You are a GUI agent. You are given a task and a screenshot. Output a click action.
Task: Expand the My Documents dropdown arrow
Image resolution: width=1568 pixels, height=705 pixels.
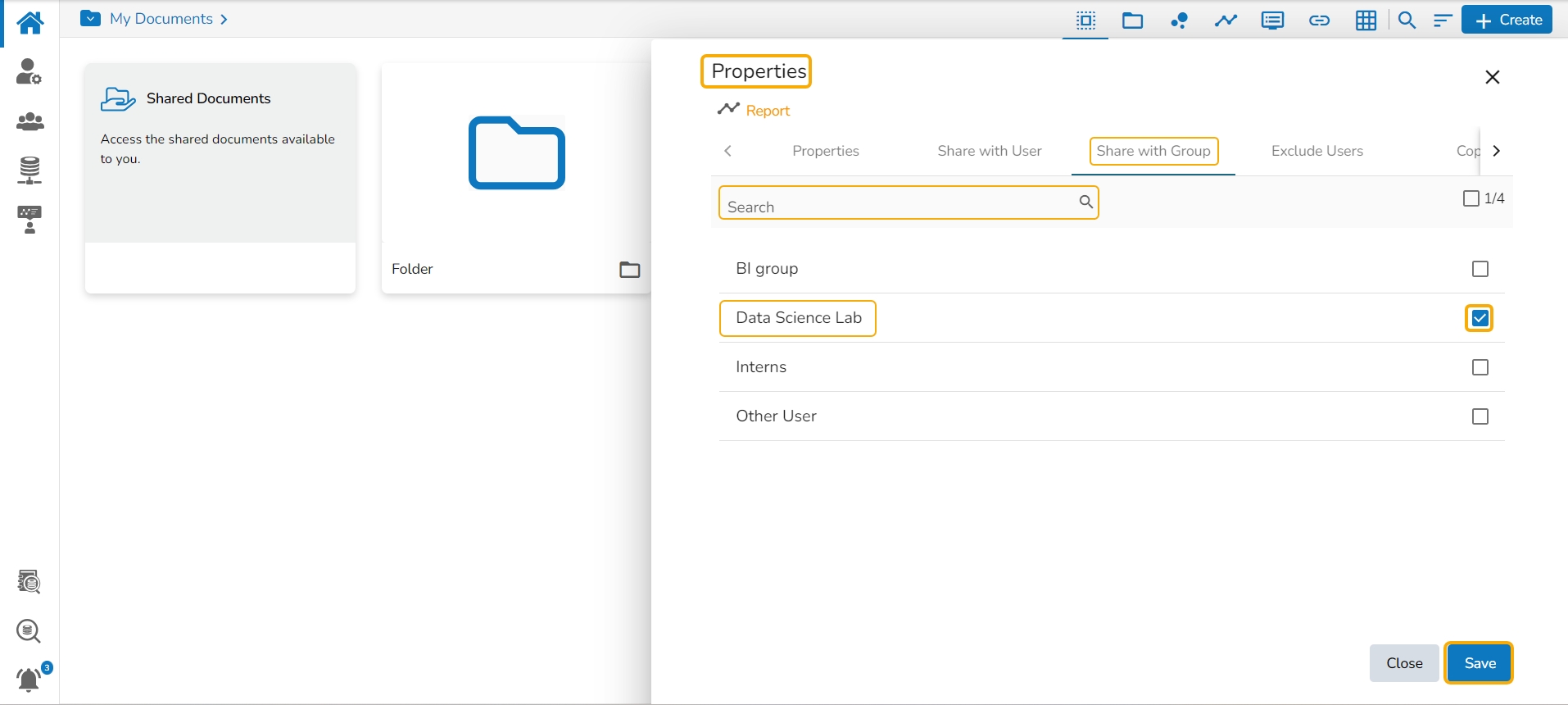91,19
